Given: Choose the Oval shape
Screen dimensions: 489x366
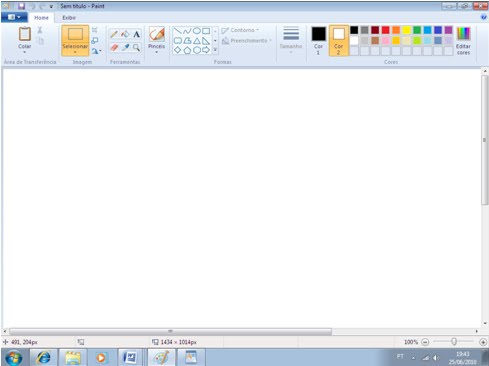Looking at the screenshot, I should click(197, 31).
